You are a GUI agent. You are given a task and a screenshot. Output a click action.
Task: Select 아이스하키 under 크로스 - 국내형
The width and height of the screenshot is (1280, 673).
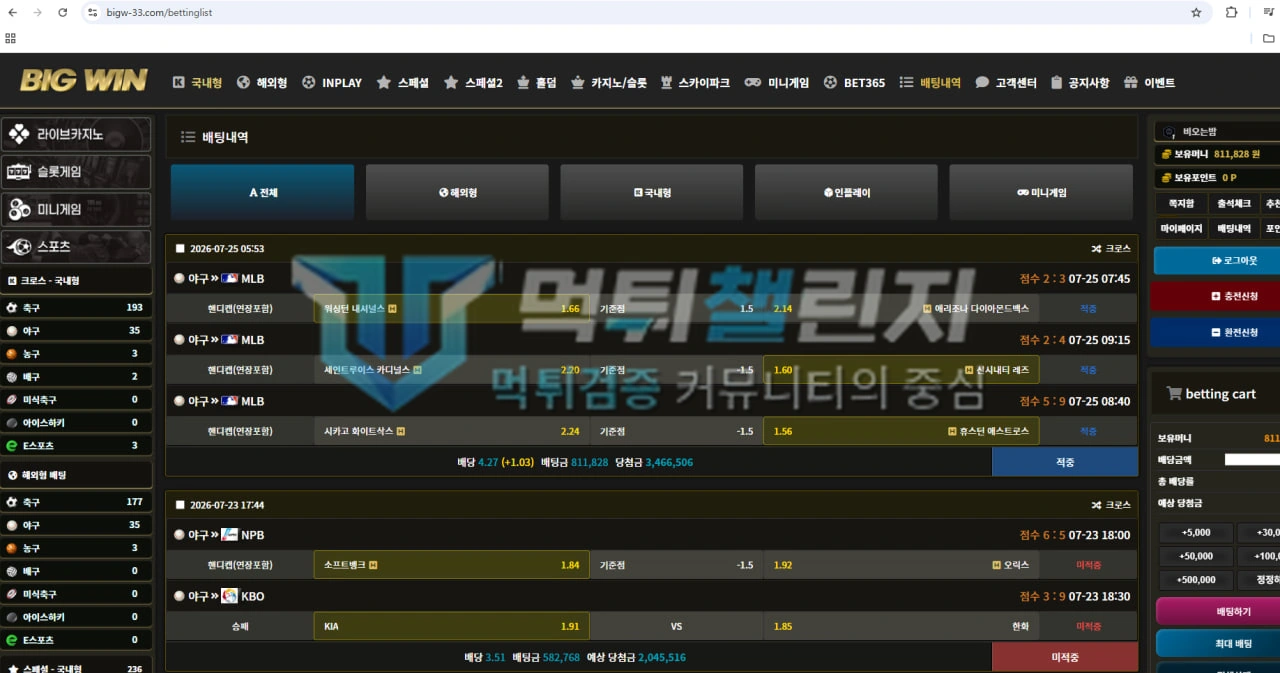77,423
